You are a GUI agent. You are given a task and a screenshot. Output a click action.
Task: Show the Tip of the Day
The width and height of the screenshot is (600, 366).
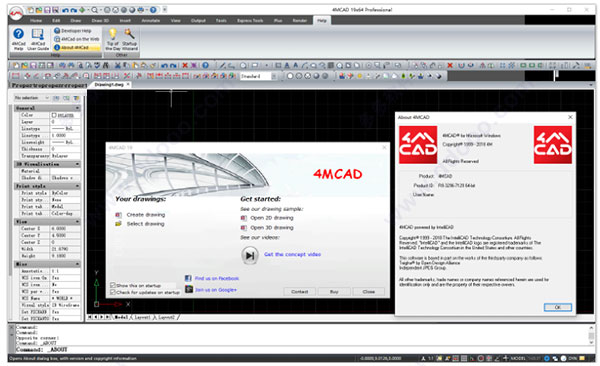pos(112,39)
